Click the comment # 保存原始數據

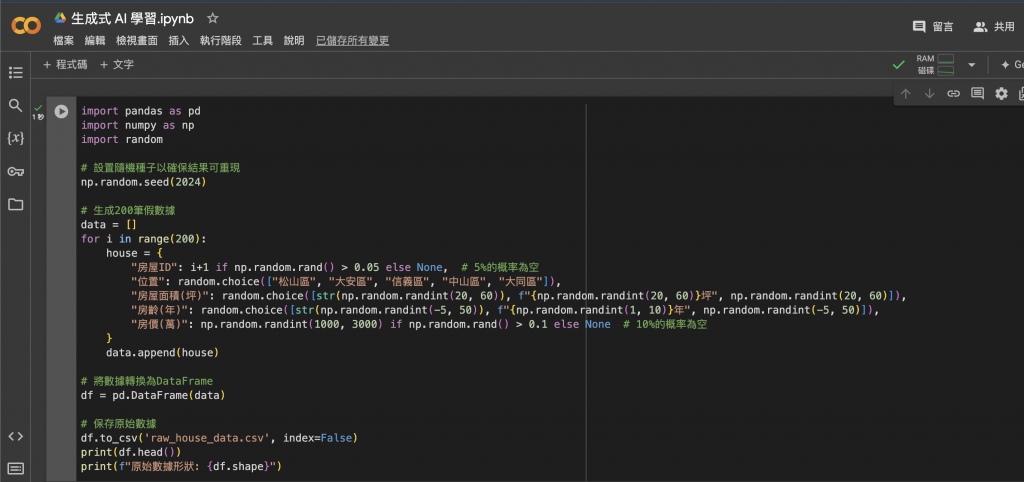[x=119, y=423]
